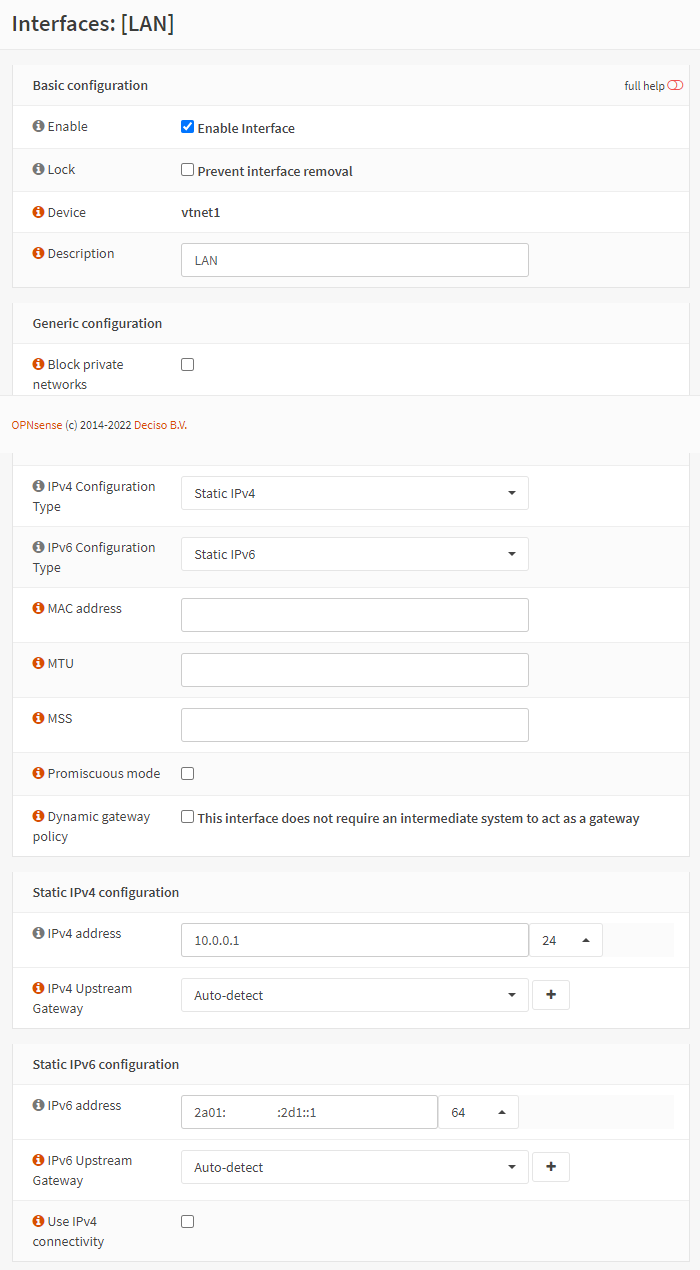The height and width of the screenshot is (1270, 700).
Task: Open the IPv6 prefix length dropdown showing 64
Action: pos(478,1112)
